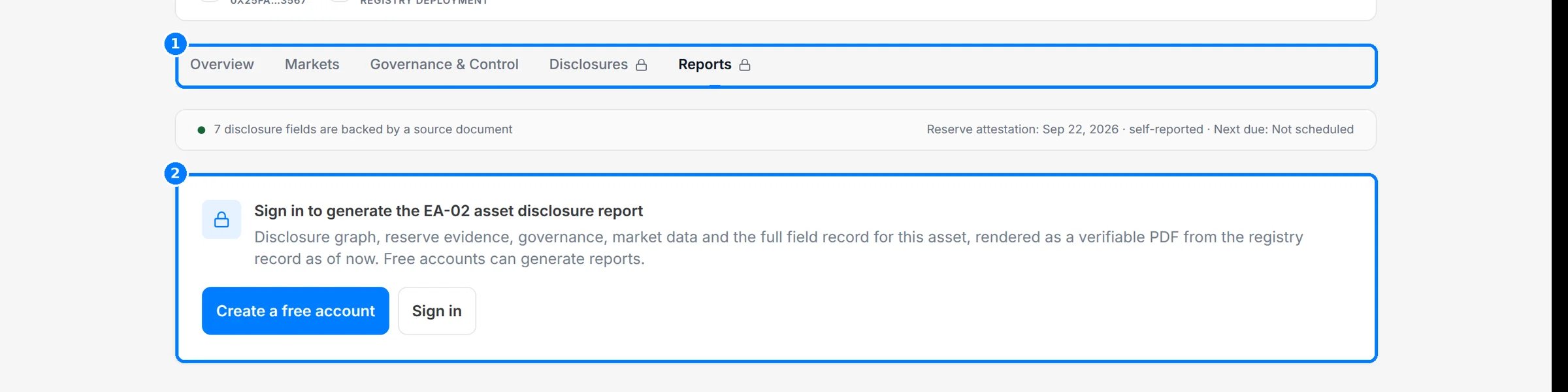Click '7 disclosure fields are backed by a source document'

(x=363, y=129)
